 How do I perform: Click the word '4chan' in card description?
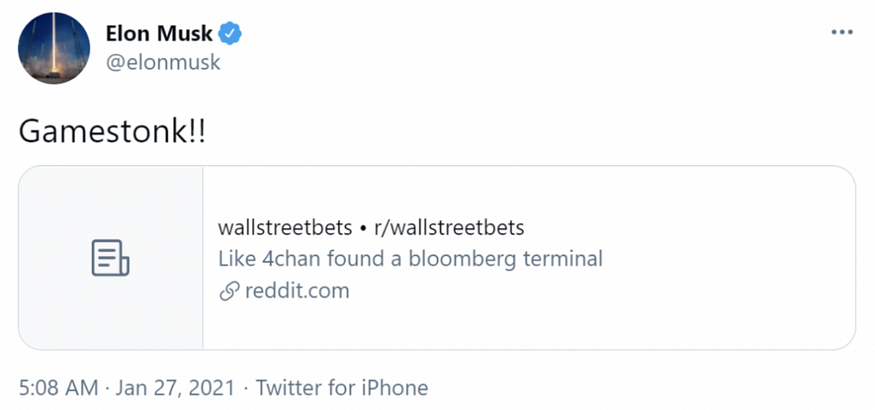coord(291,259)
